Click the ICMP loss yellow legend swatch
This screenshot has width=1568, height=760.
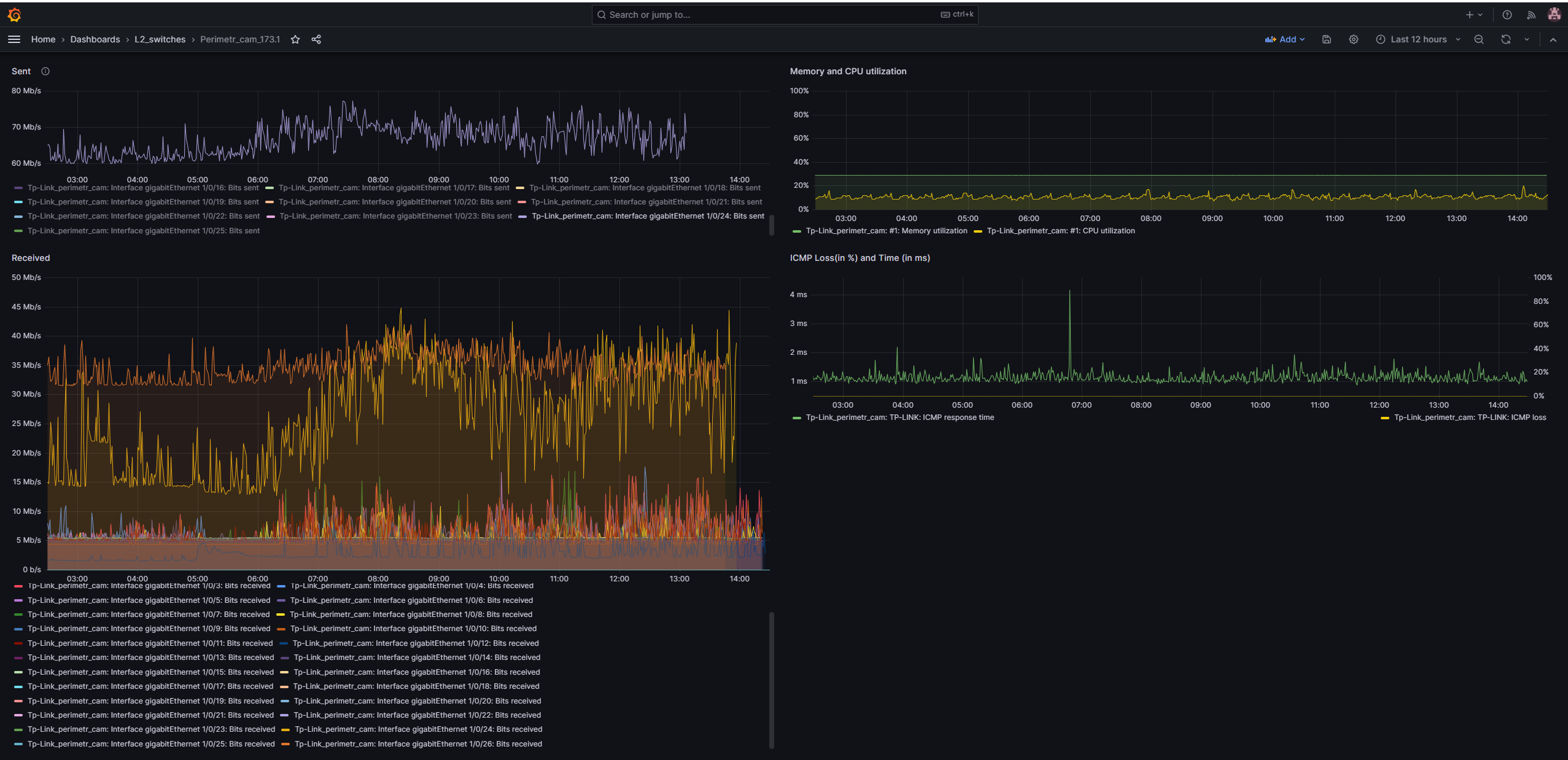click(1385, 417)
